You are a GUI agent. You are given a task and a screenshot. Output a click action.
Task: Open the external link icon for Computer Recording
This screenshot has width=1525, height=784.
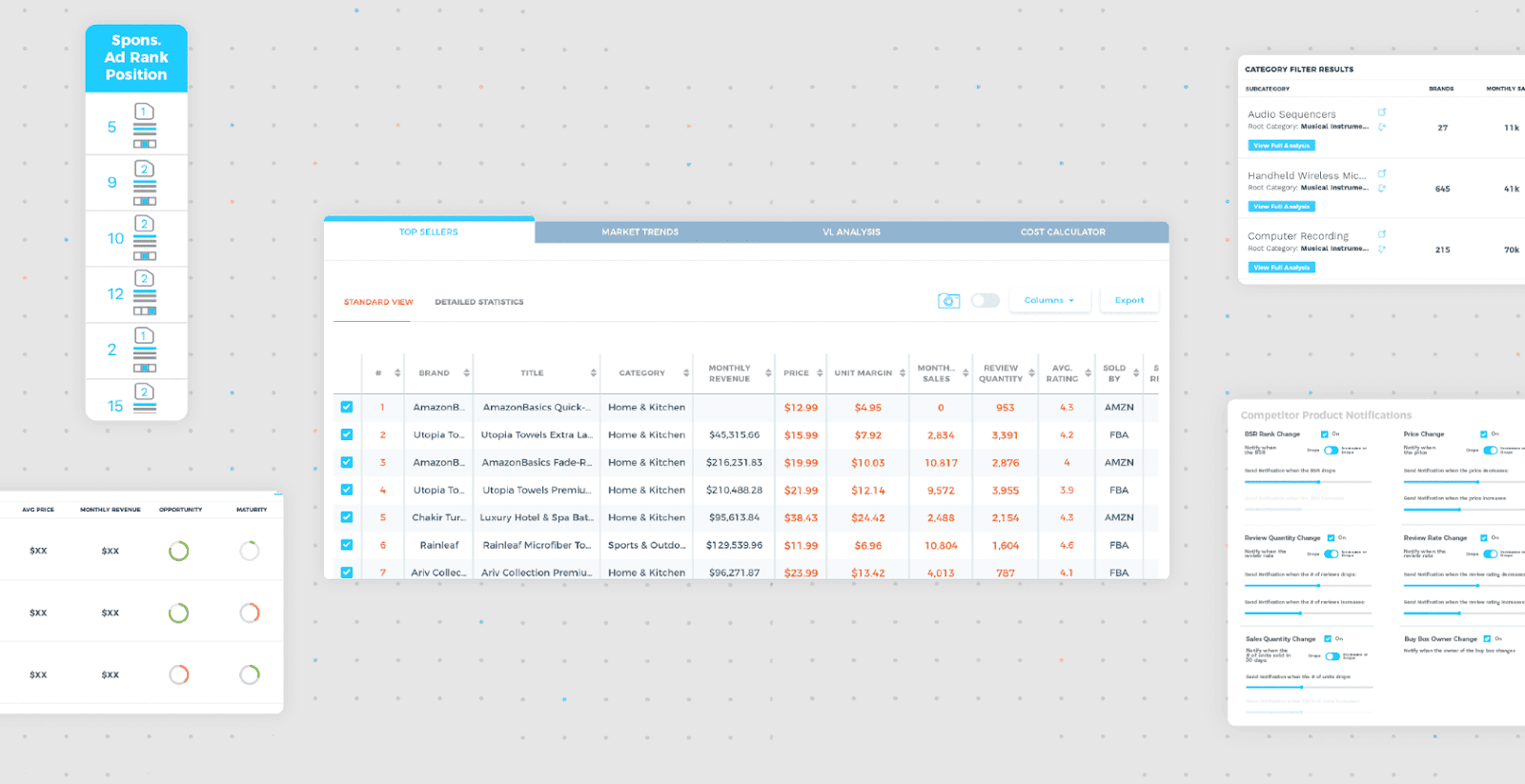pyautogui.click(x=1382, y=234)
